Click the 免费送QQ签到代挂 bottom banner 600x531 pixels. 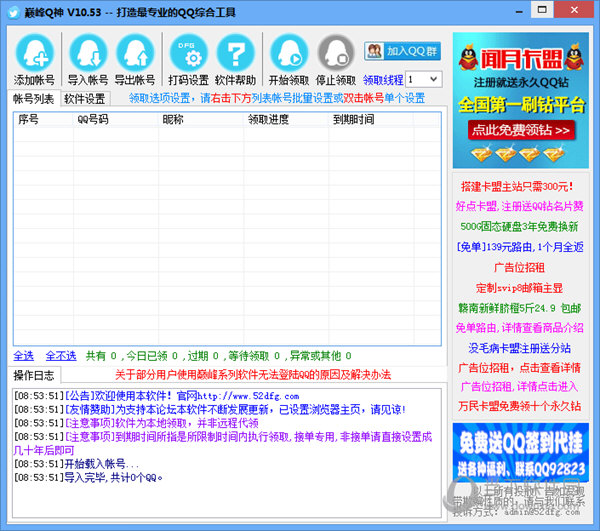[x=521, y=451]
